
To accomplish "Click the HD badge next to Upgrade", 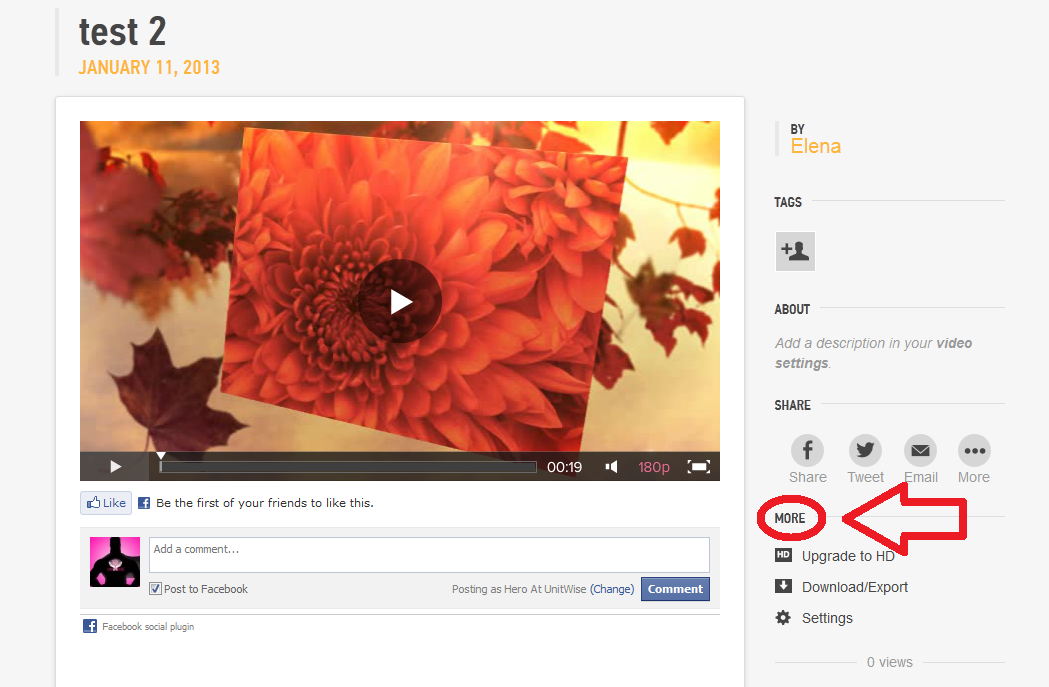I will [783, 556].
